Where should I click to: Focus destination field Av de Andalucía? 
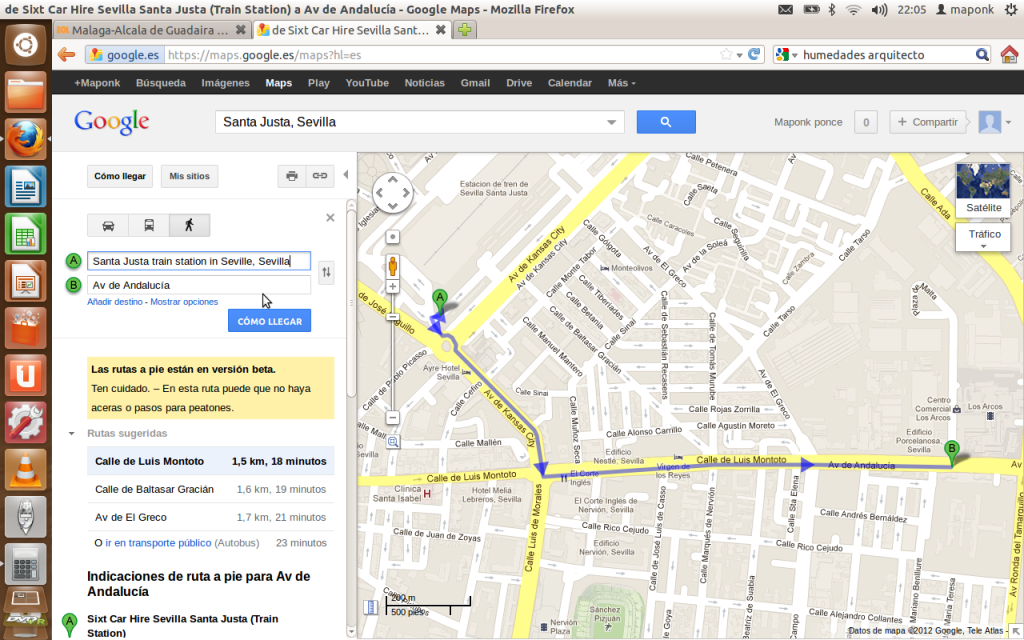[x=199, y=285]
